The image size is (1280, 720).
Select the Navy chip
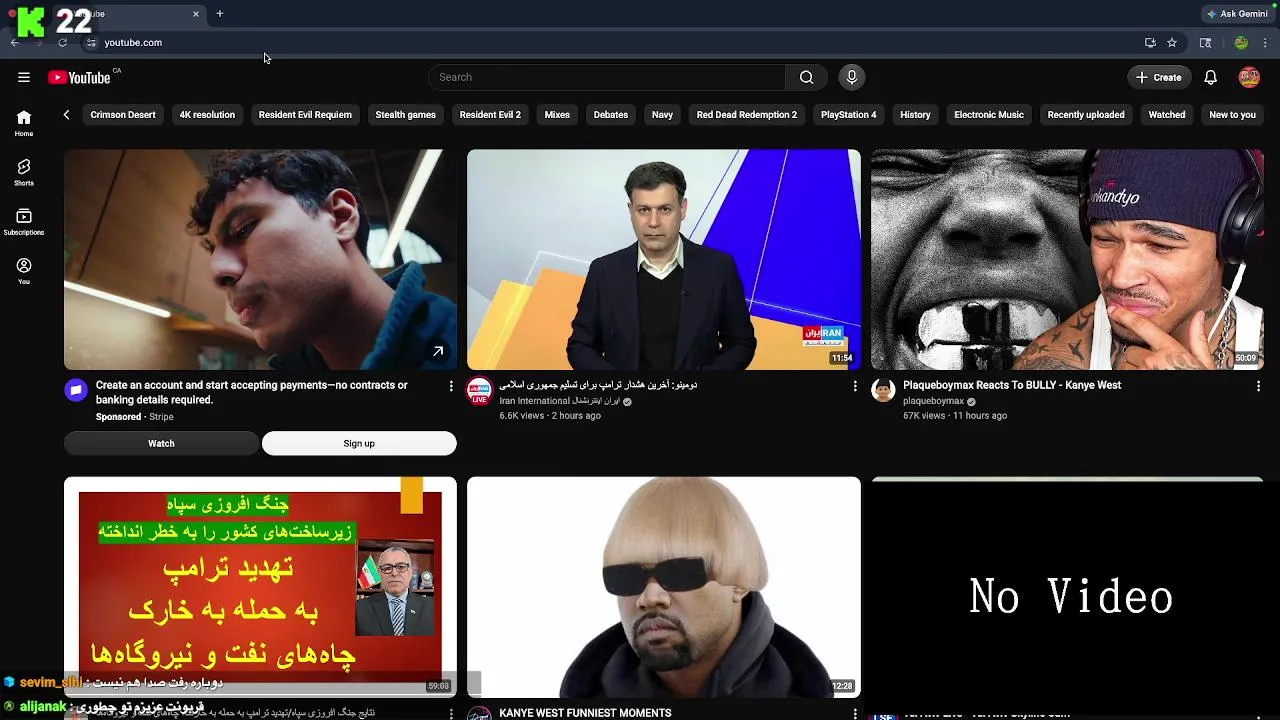click(662, 115)
